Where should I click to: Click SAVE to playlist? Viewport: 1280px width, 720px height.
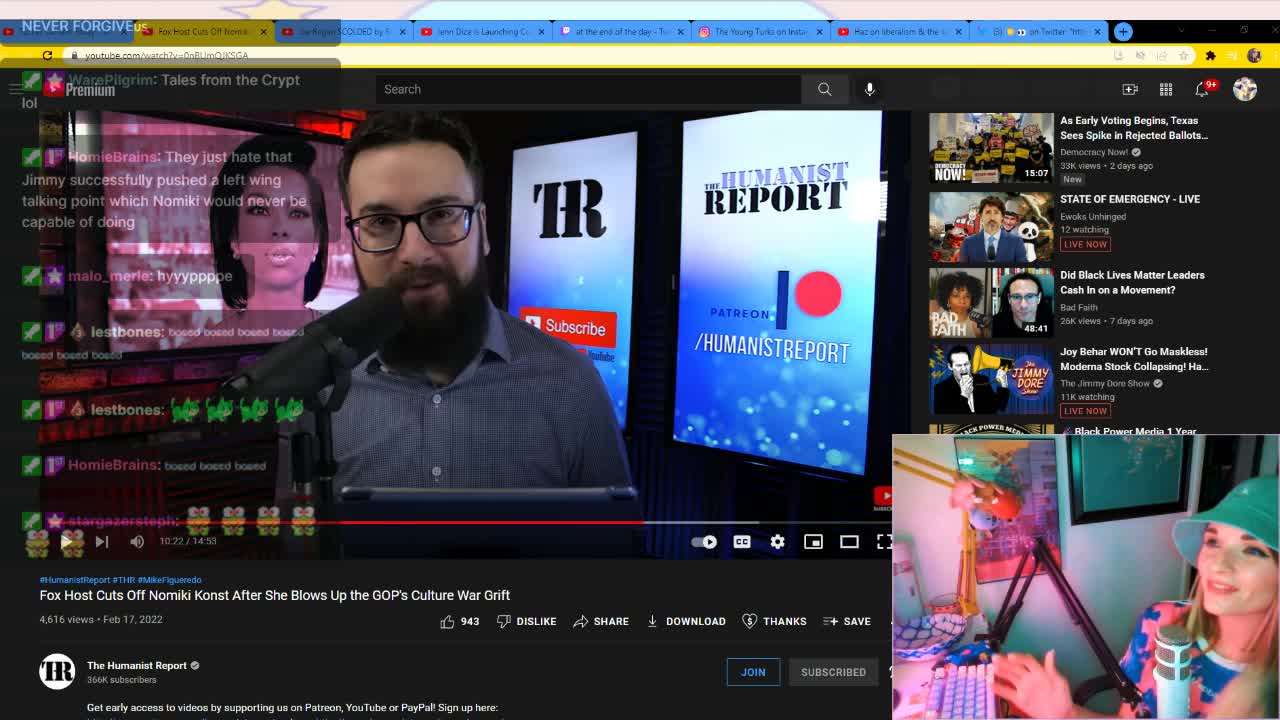pos(847,622)
